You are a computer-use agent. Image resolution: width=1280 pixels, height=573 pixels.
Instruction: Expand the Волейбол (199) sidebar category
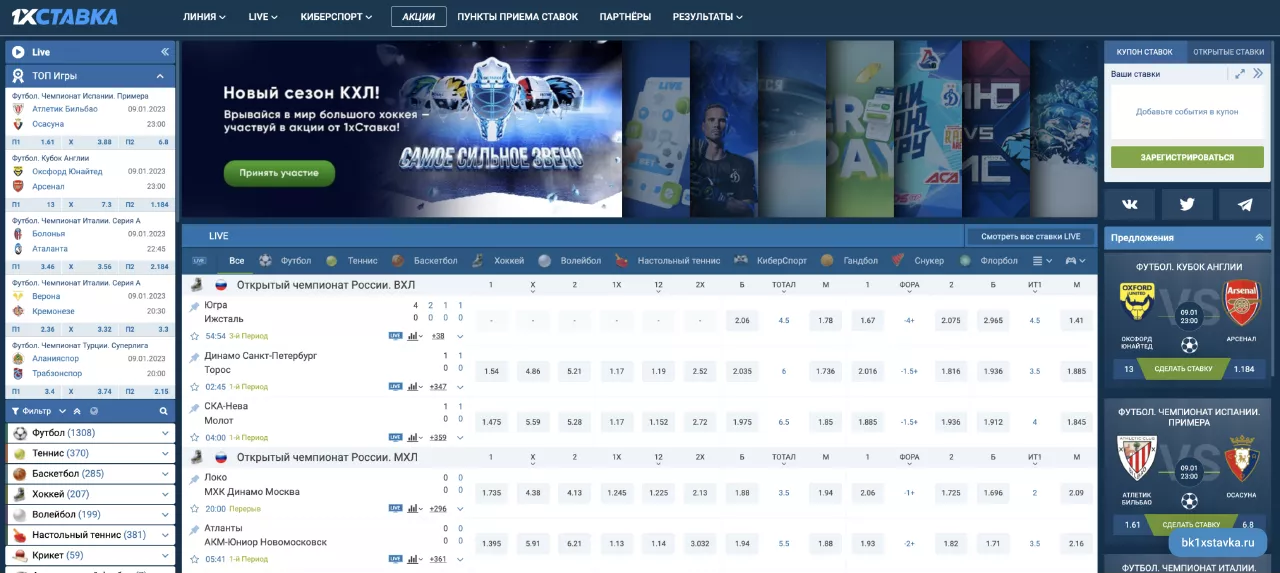[165, 514]
